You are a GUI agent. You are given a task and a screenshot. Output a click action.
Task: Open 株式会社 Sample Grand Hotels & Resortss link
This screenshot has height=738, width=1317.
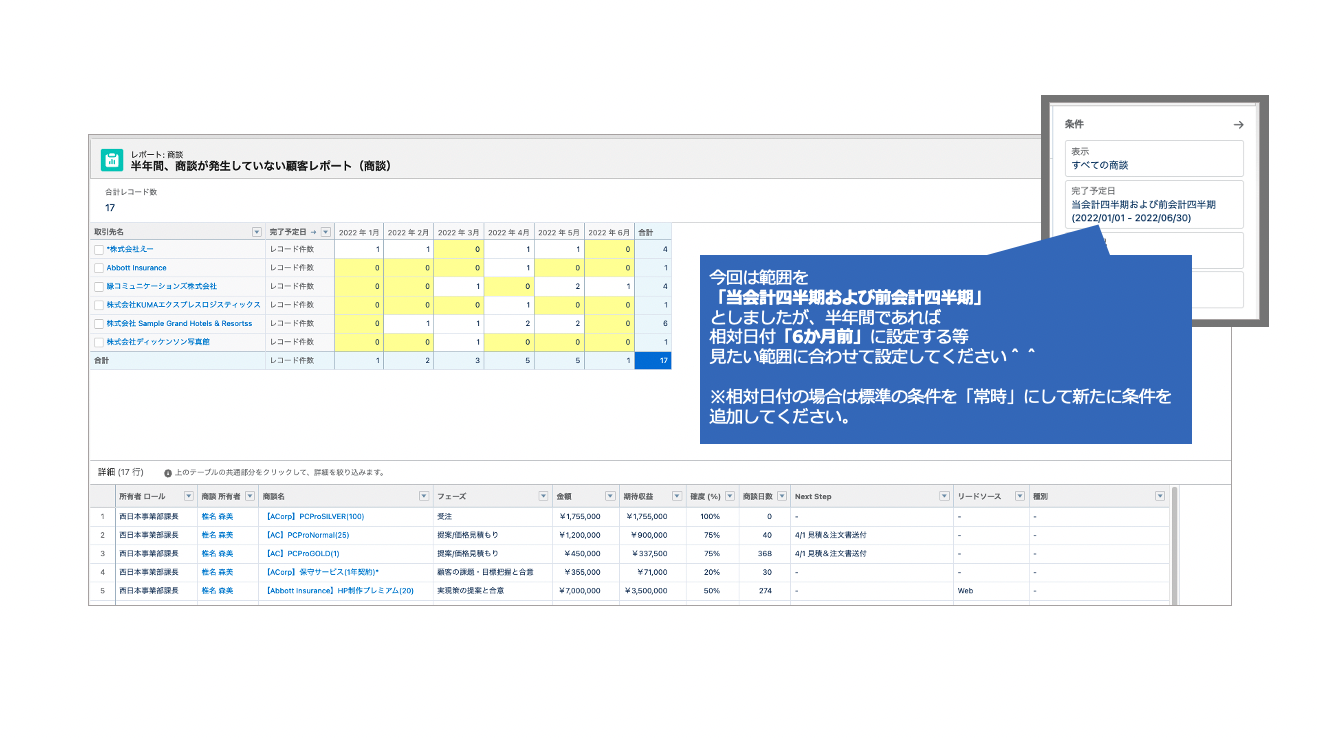(180, 324)
